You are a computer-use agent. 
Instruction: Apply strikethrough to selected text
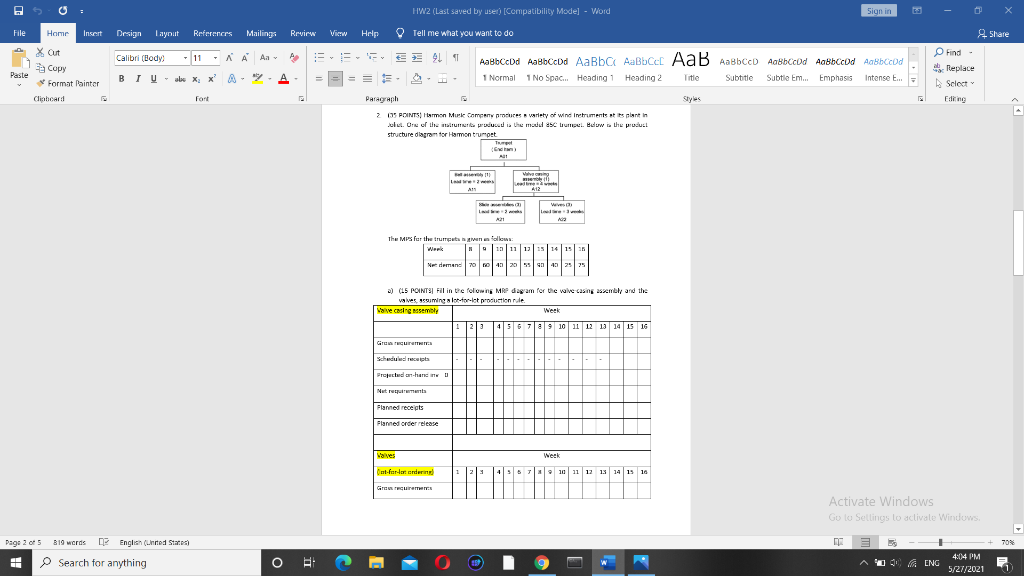click(182, 77)
